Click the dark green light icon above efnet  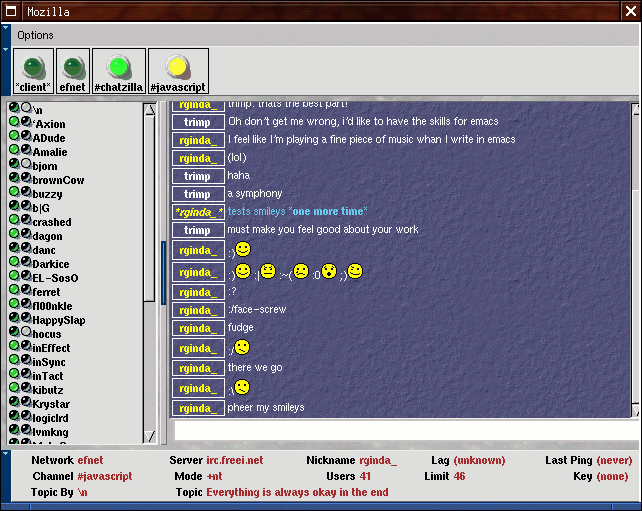coord(73,67)
